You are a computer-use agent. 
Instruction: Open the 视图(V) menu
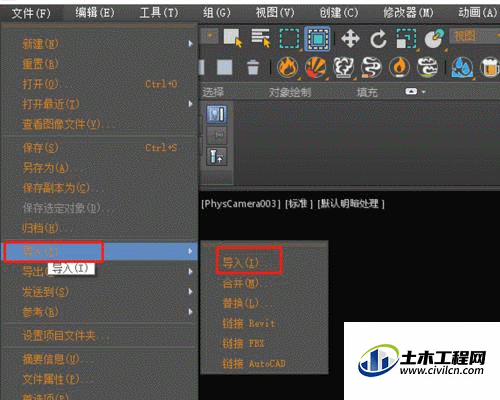click(x=275, y=13)
